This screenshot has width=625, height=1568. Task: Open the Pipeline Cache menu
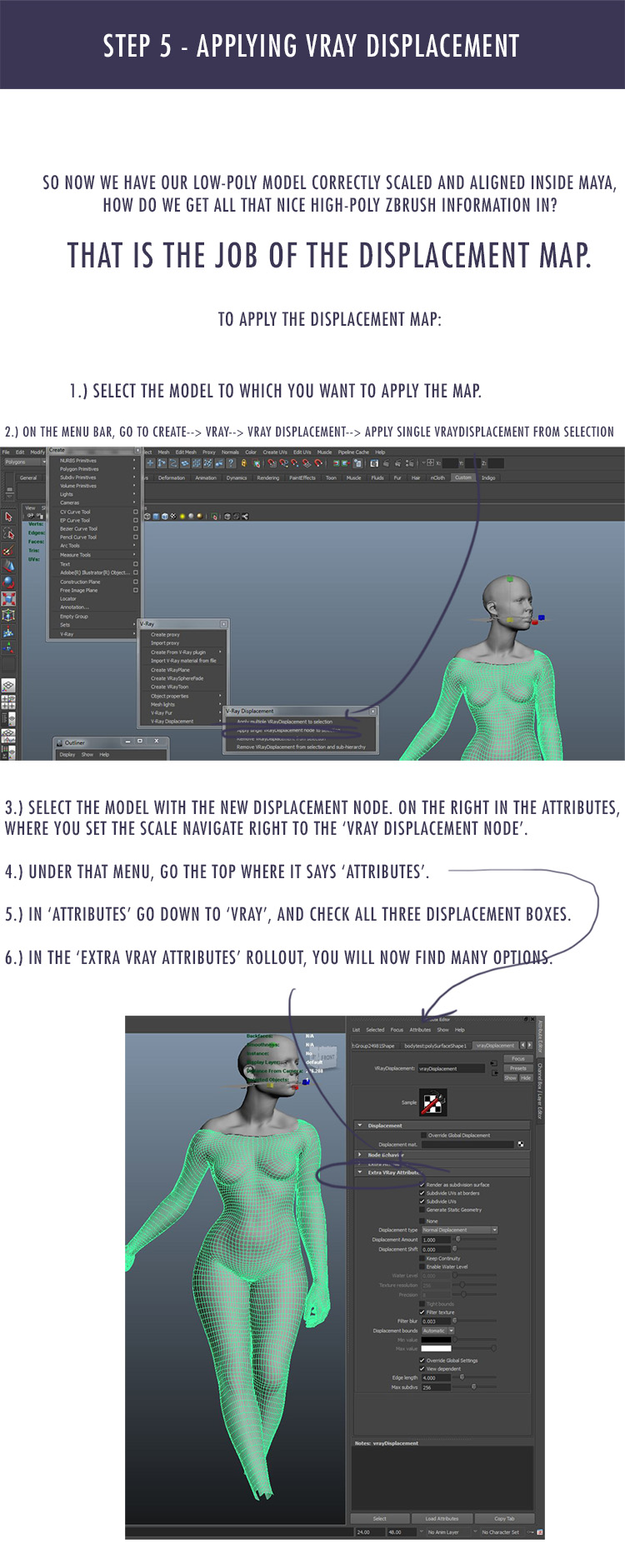tap(353, 452)
